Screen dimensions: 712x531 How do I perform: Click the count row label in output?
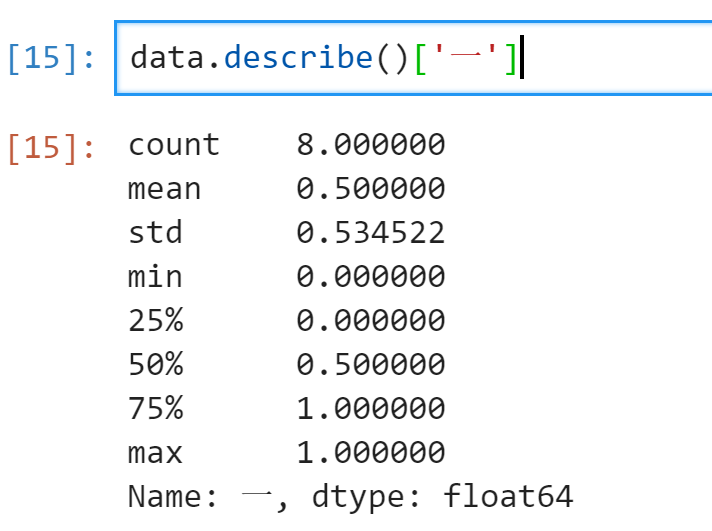[x=174, y=145]
